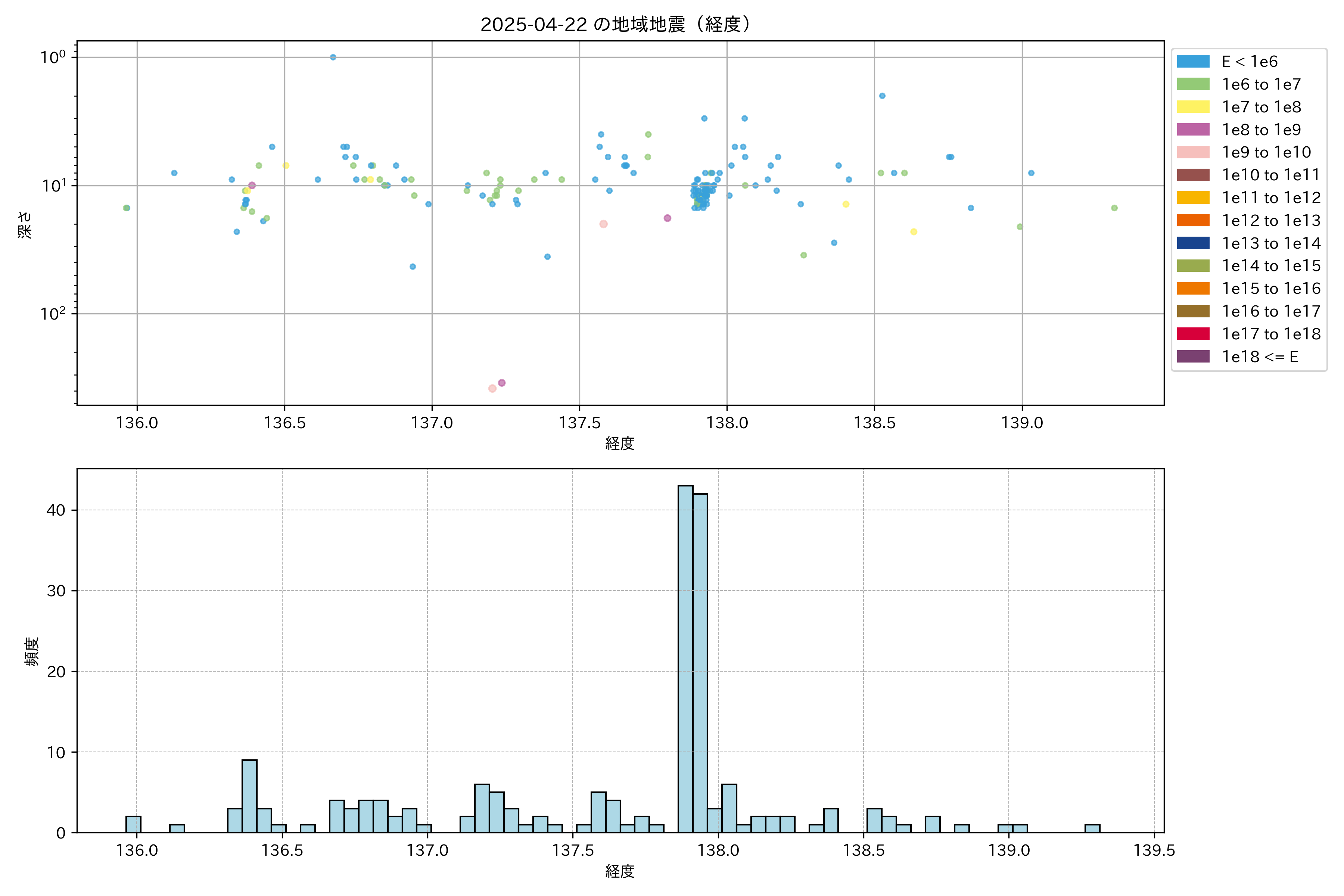Click the yellow '1e7 to 1e8' legend swatch
The height and width of the screenshot is (896, 1344).
tap(1192, 107)
